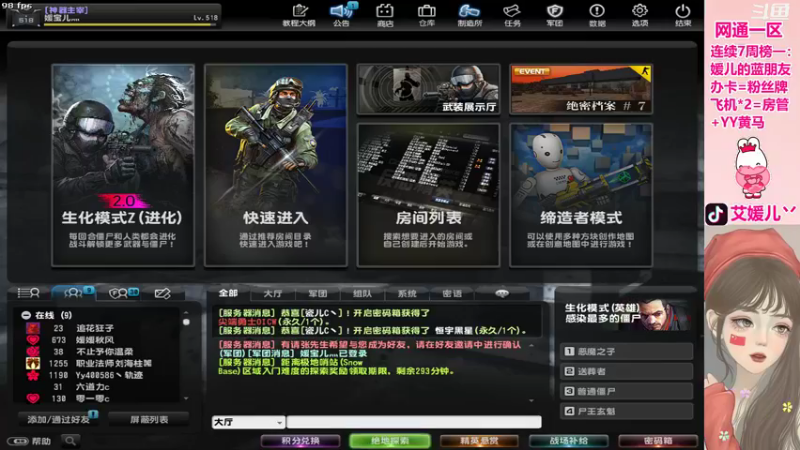Open the 房间列表 room list card

coord(428,195)
